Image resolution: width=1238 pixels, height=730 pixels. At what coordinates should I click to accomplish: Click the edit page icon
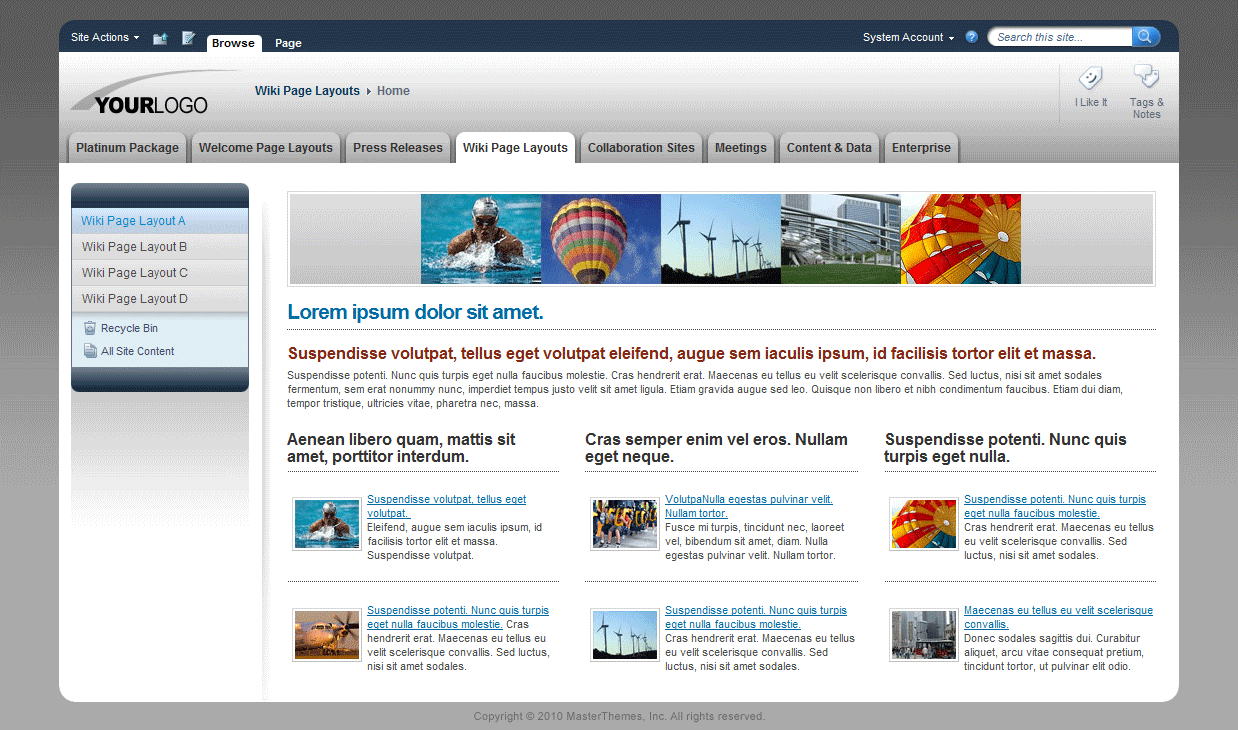point(188,38)
